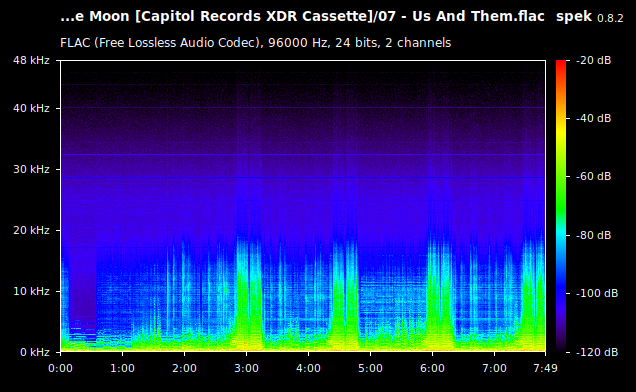This screenshot has height=392, width=636.
Task: Click the '2:00' time axis label
Action: [185, 368]
